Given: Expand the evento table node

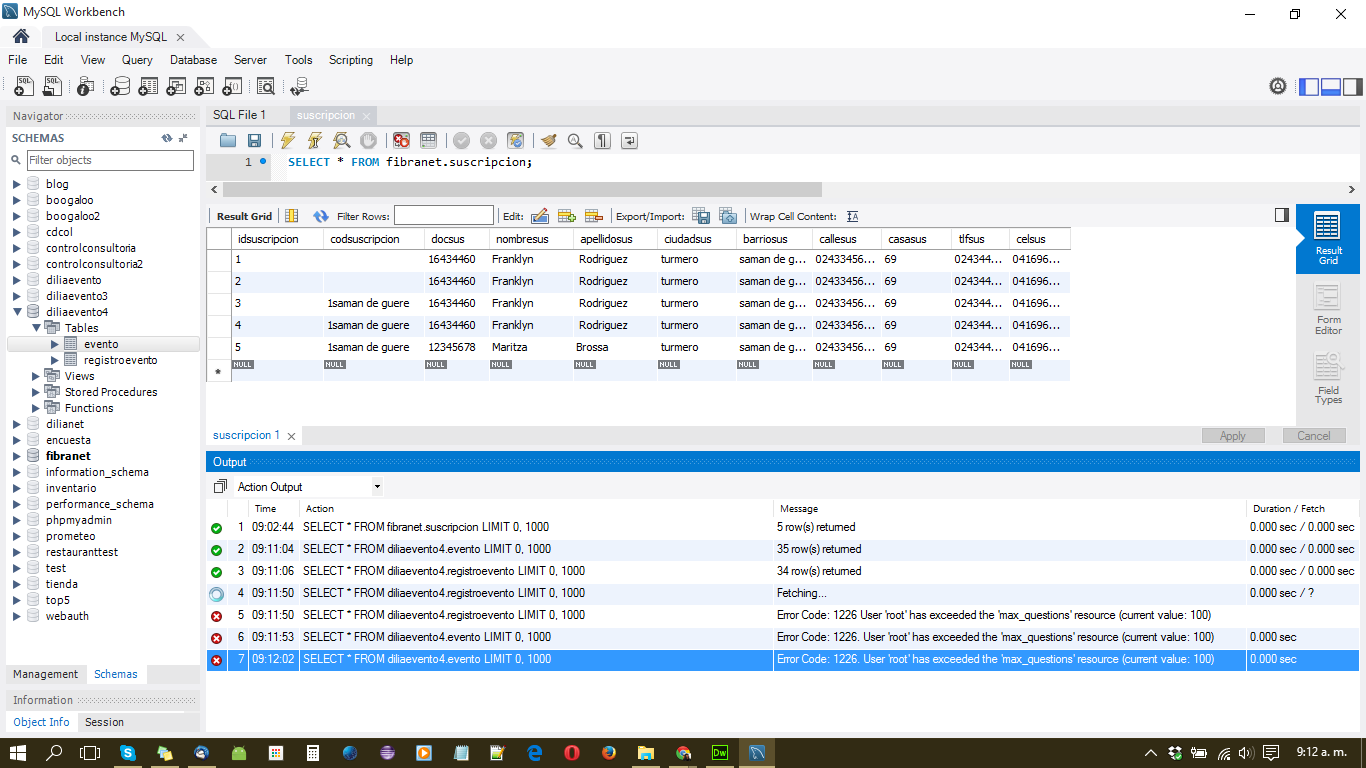Looking at the screenshot, I should pos(56,344).
